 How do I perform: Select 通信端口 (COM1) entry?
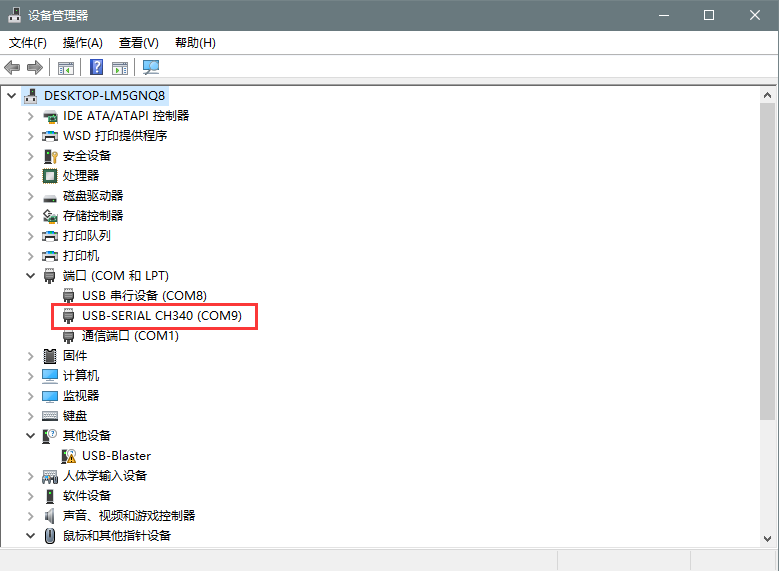pyautogui.click(x=130, y=336)
